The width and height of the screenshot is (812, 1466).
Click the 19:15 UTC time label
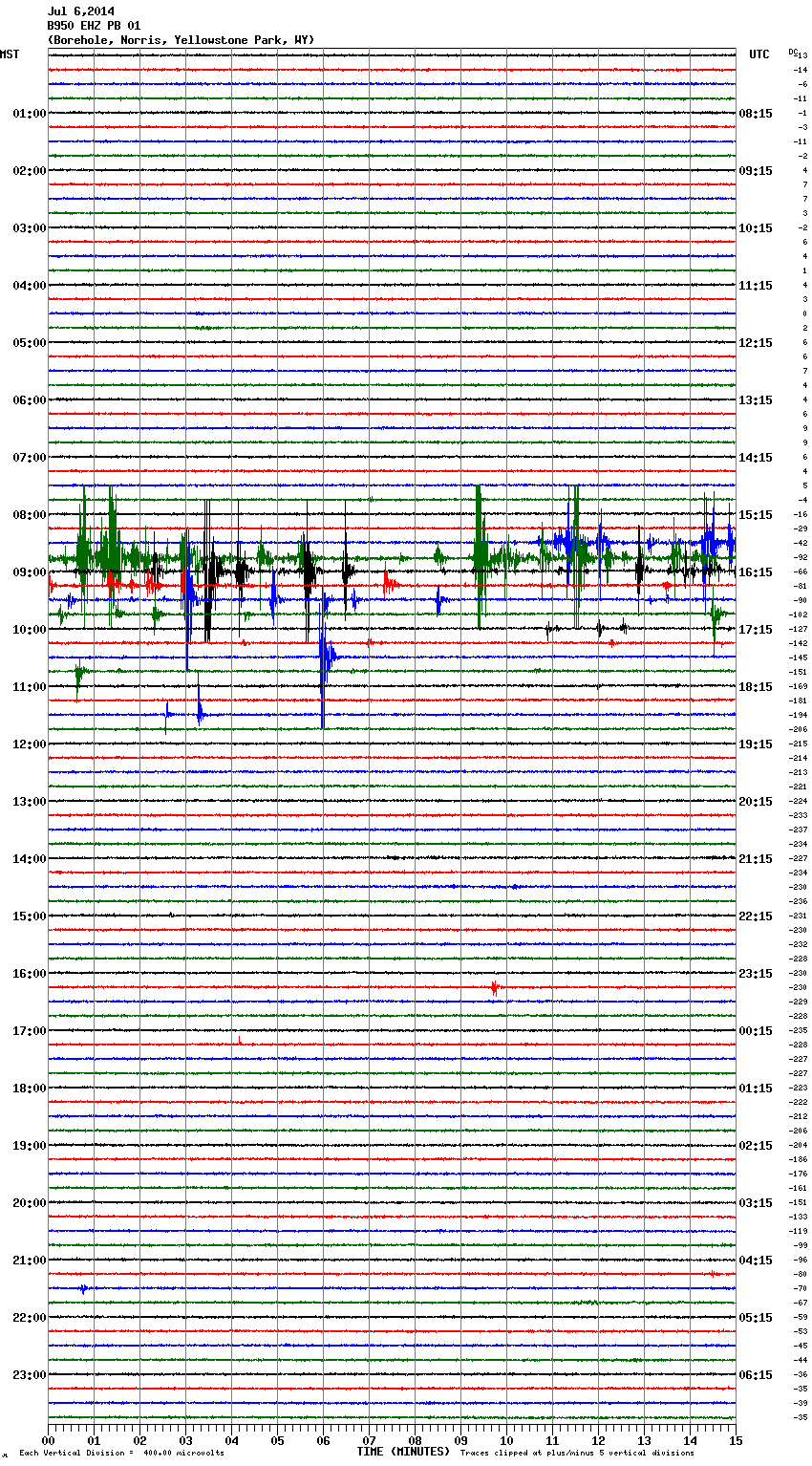756,744
